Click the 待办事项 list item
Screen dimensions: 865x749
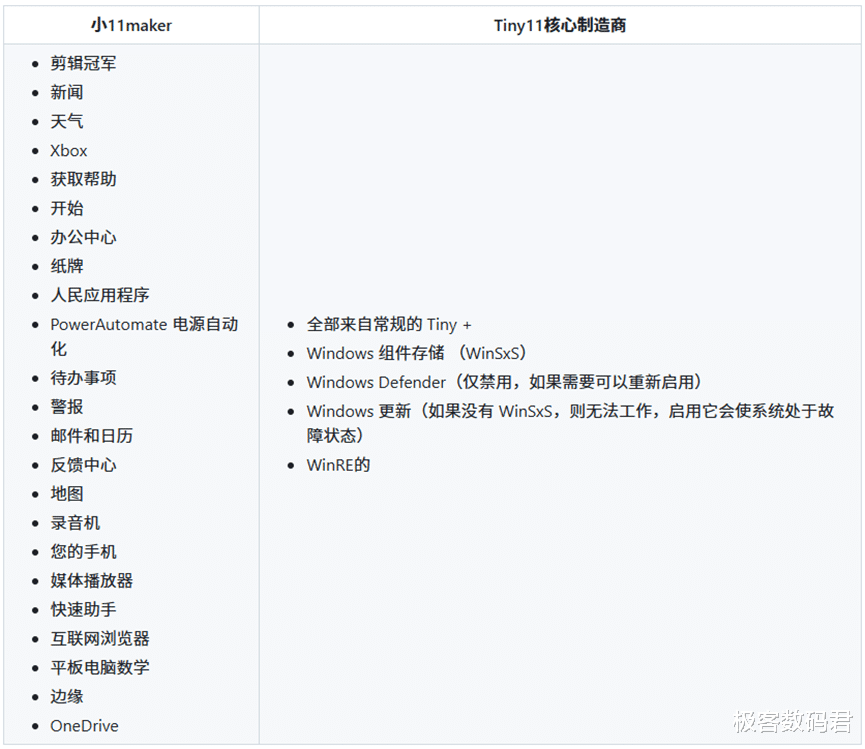click(83, 378)
